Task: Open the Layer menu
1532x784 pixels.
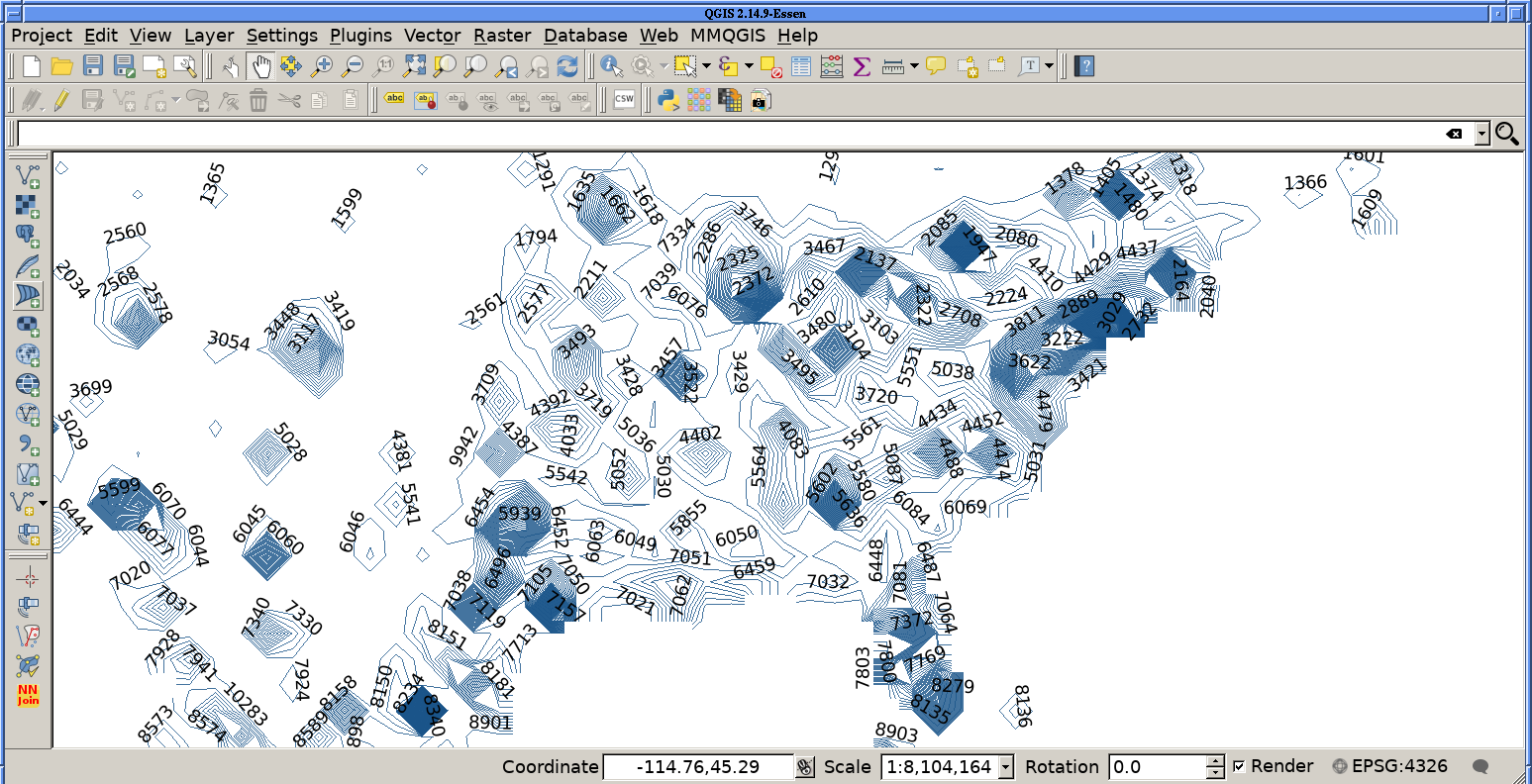Action: tap(209, 36)
